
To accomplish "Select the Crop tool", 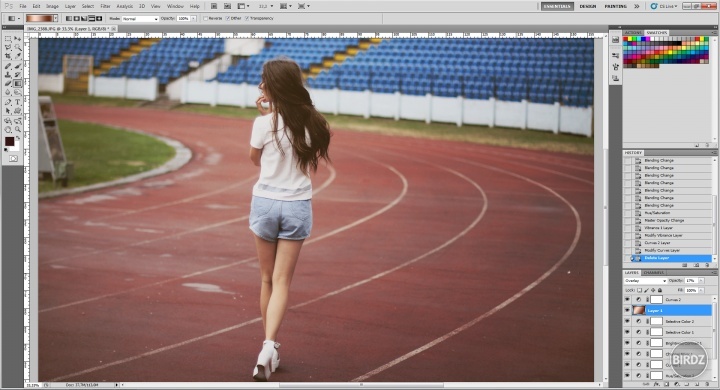I will click(8, 56).
